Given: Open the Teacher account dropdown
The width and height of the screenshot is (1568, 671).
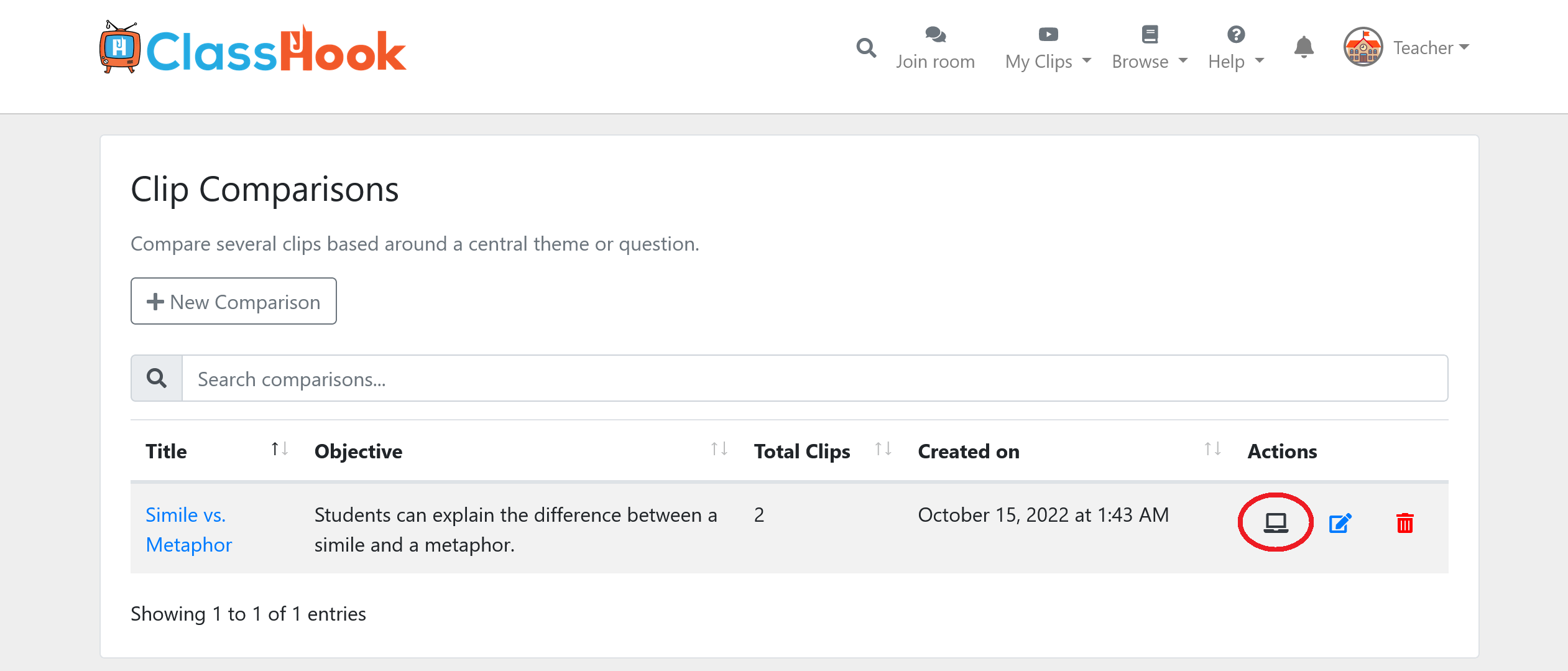Looking at the screenshot, I should 1431,47.
